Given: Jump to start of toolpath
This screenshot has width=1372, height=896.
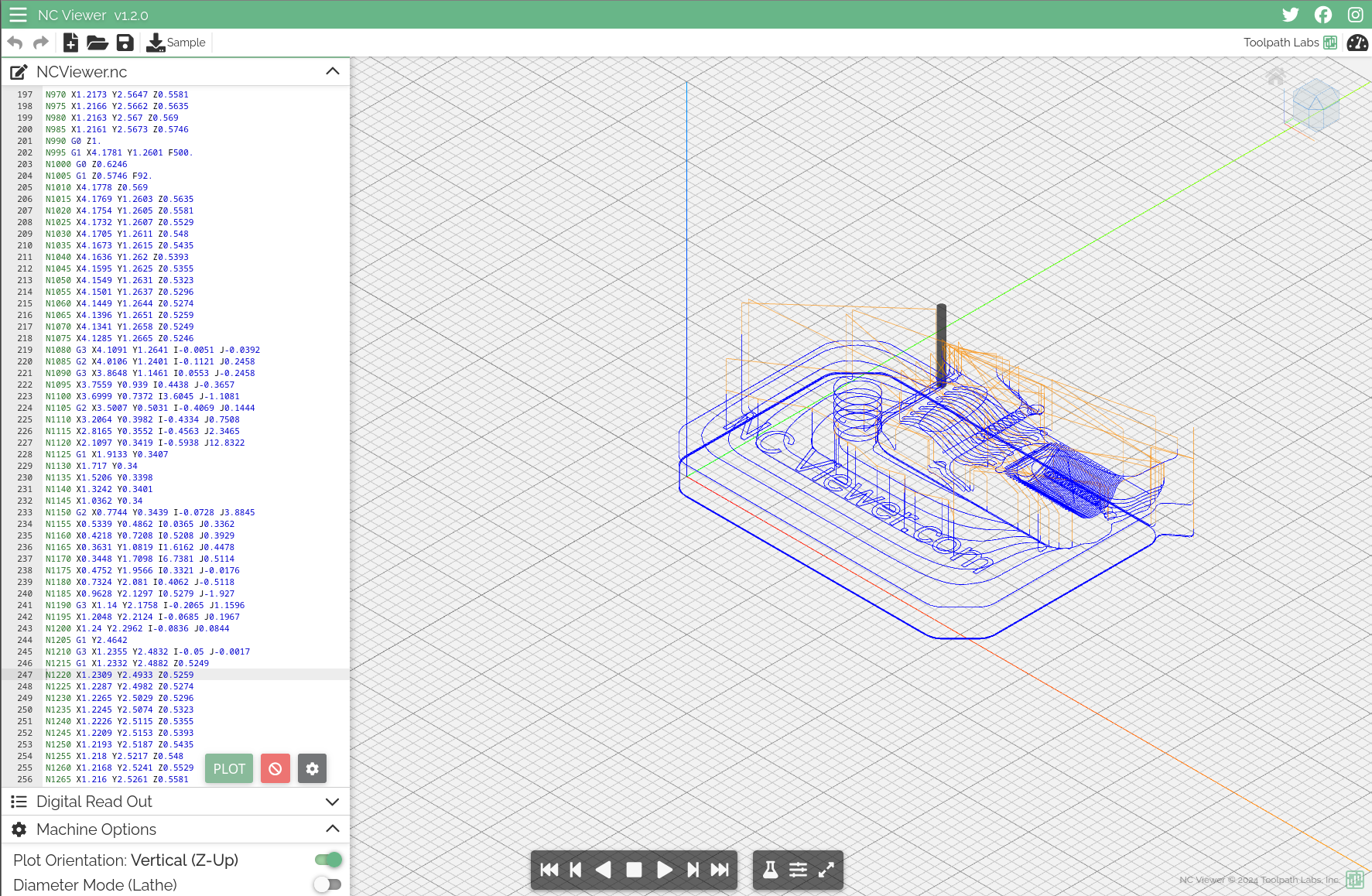Looking at the screenshot, I should tap(549, 870).
